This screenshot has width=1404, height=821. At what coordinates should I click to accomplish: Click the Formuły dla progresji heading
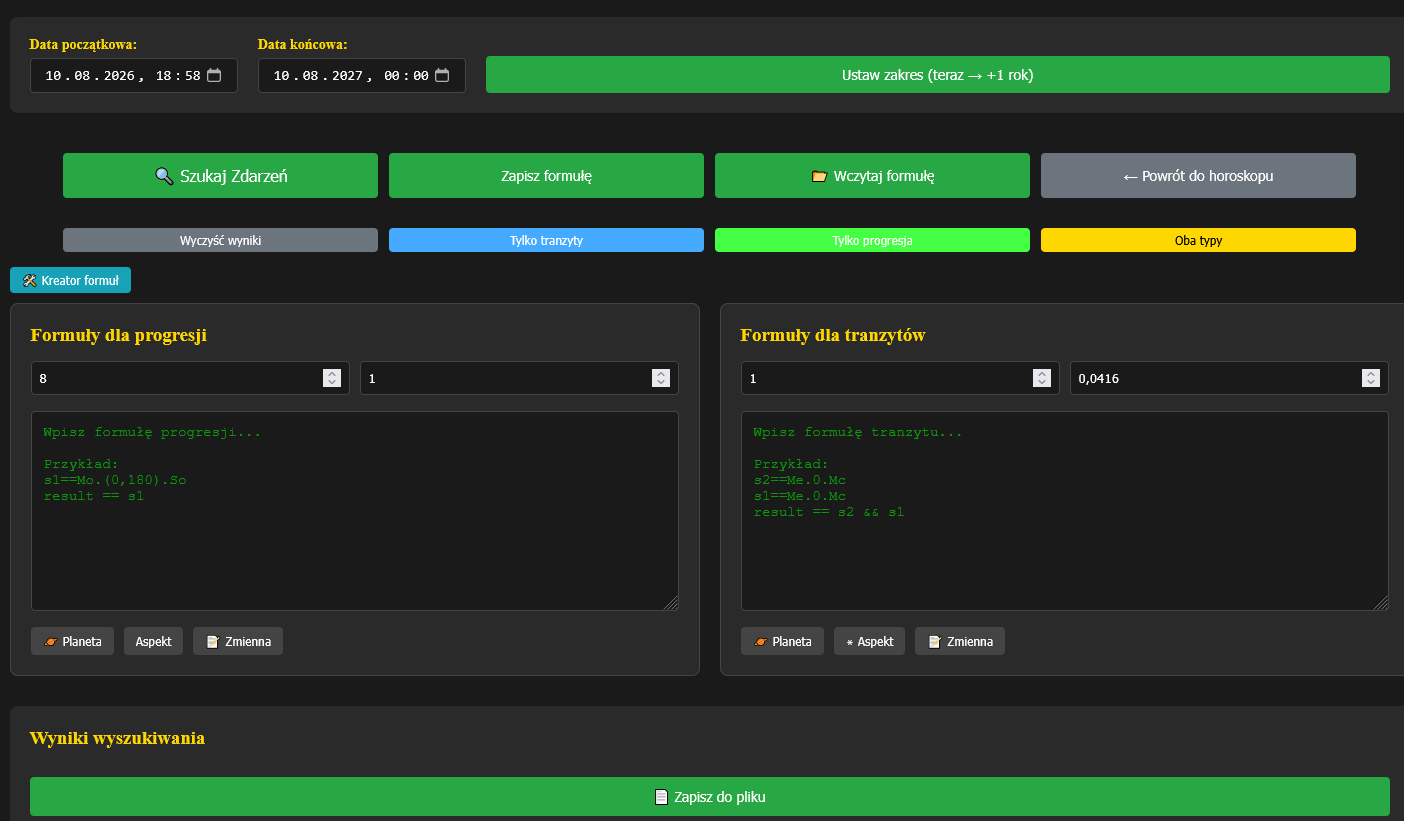119,335
